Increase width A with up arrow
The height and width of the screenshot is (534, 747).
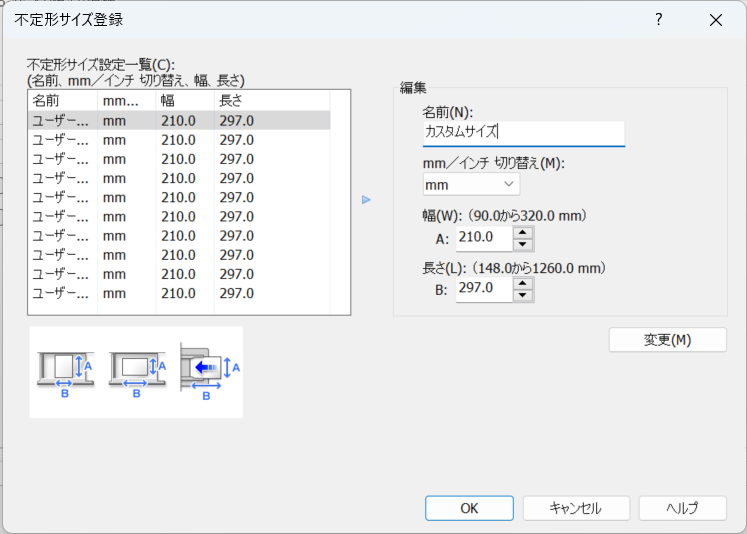[x=523, y=232]
